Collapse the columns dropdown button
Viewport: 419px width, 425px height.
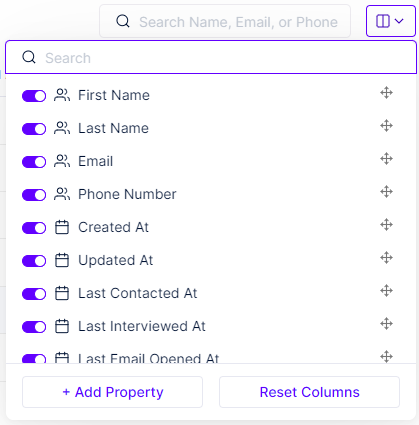(x=390, y=21)
